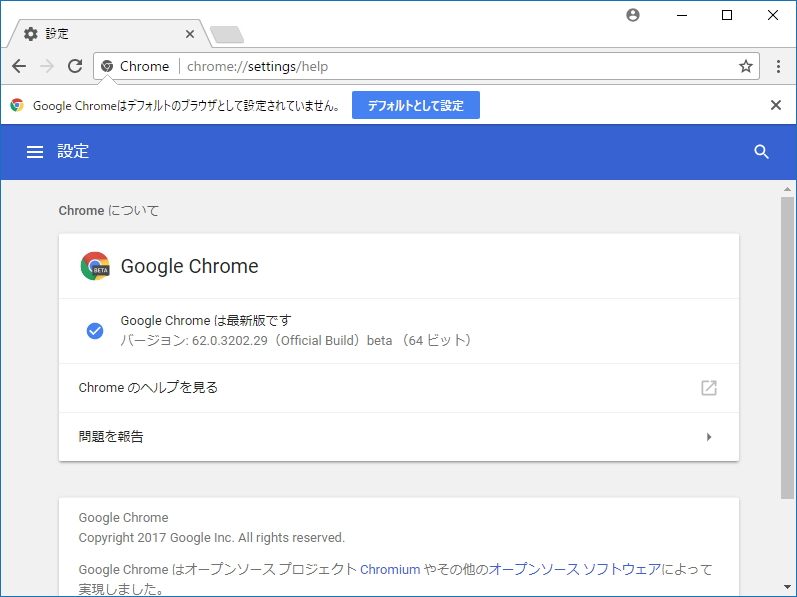Click the vertical scrollbar thumb
The image size is (797, 597).
pyautogui.click(x=787, y=348)
